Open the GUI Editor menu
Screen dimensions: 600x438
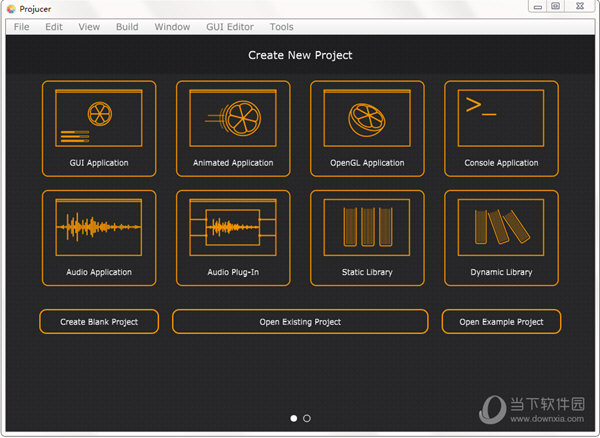click(230, 27)
